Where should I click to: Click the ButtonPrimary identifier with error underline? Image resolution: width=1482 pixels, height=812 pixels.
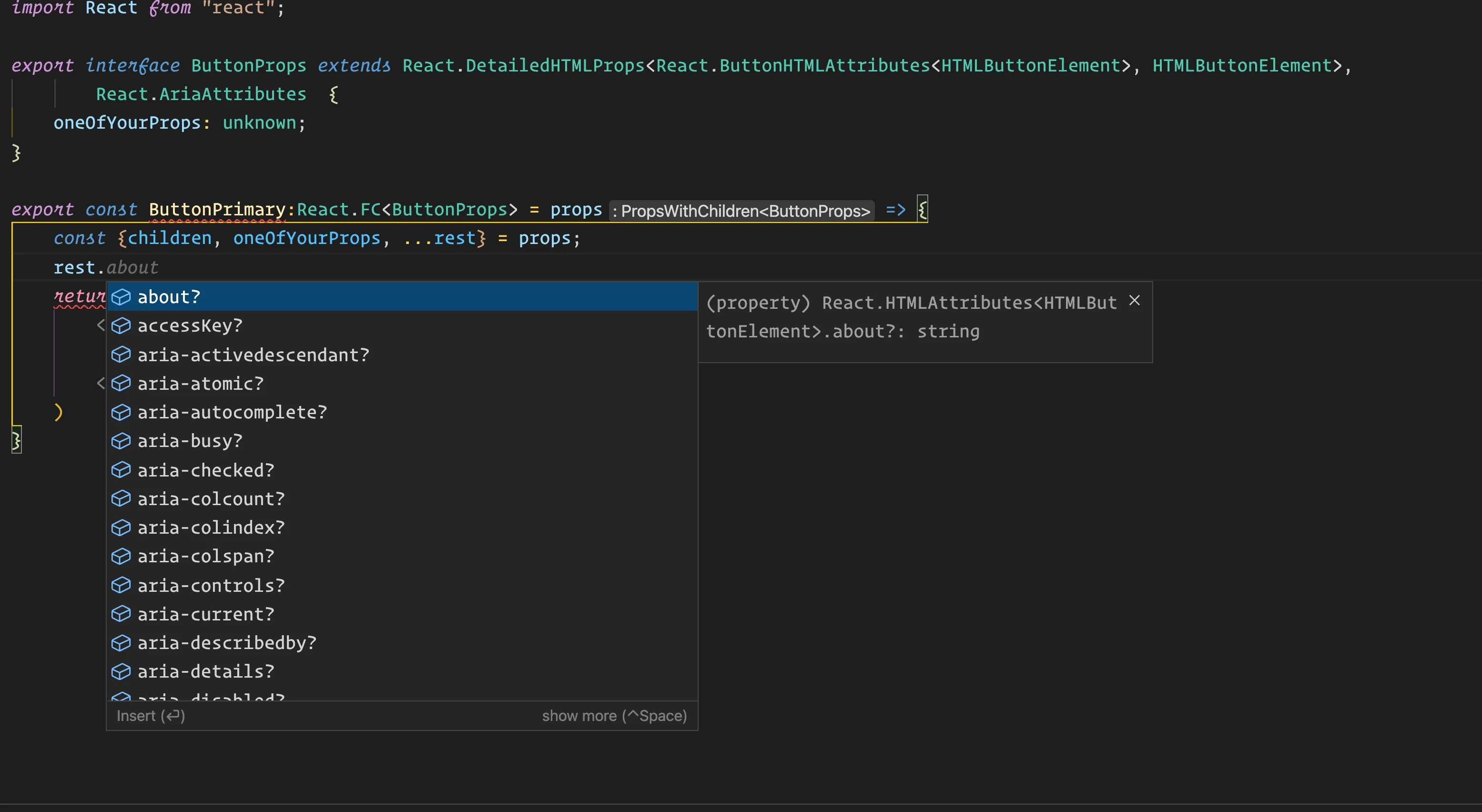pyautogui.click(x=217, y=210)
